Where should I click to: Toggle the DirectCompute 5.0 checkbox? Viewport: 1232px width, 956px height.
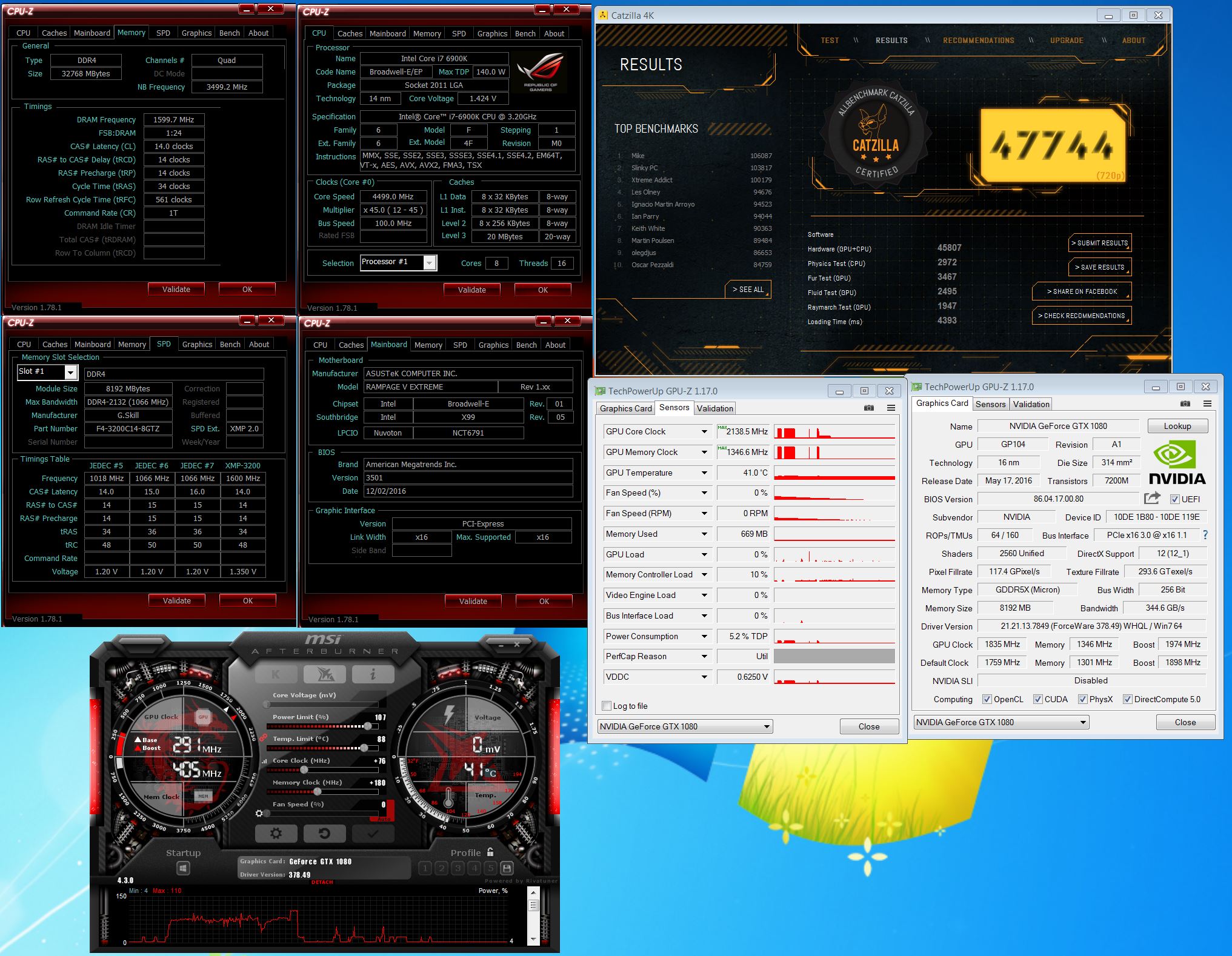(1127, 699)
